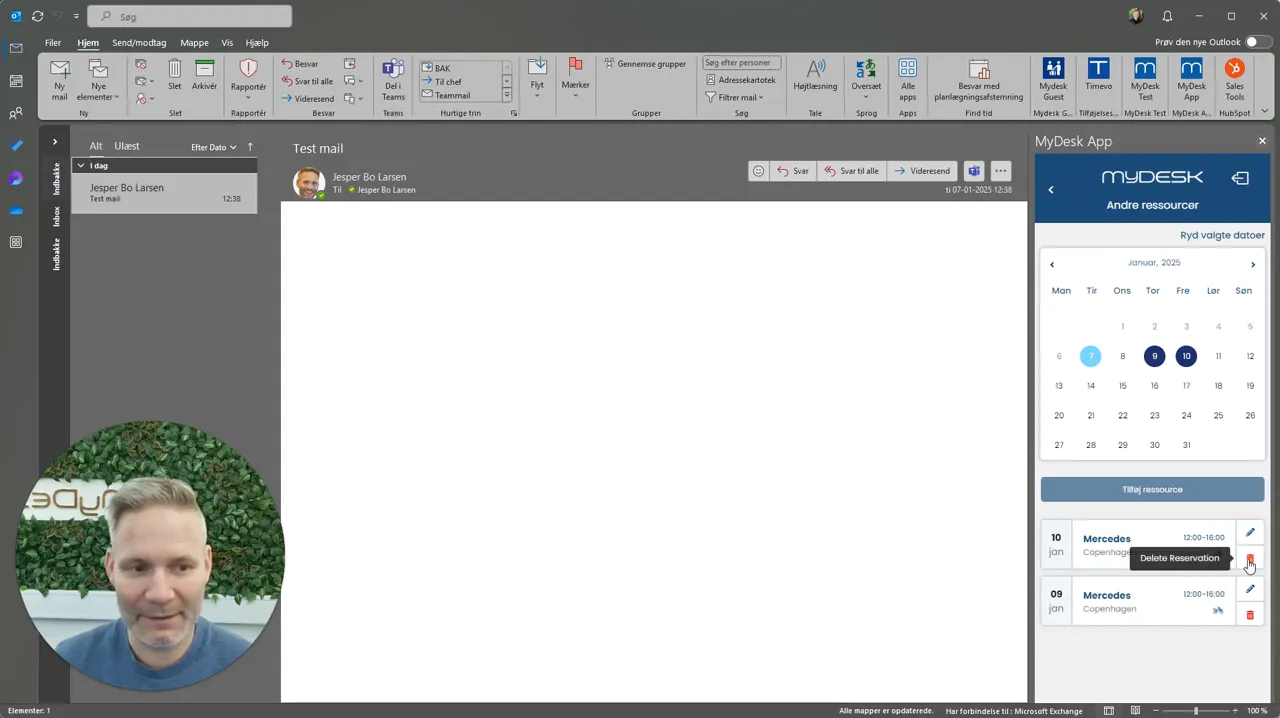This screenshot has width=1280, height=718.
Task: Go back in the MyDesk panel
Action: [1051, 190]
